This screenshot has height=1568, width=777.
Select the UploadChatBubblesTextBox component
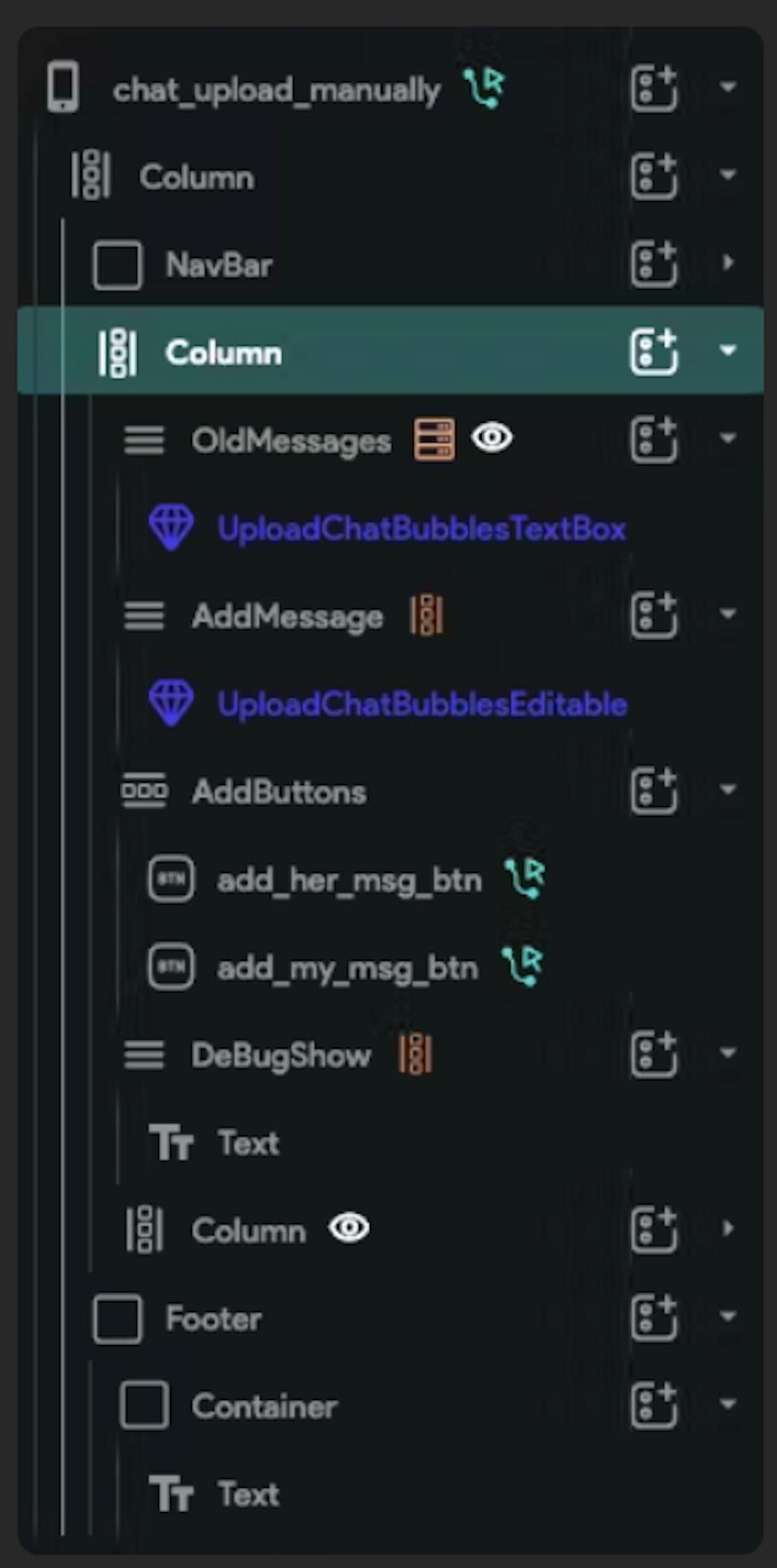pos(421,529)
